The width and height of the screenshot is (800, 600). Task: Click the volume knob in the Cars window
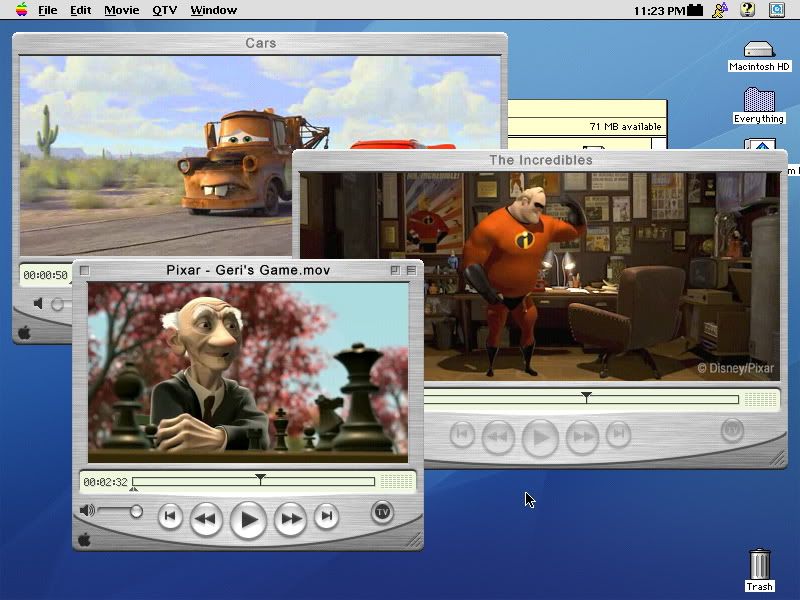coord(57,305)
